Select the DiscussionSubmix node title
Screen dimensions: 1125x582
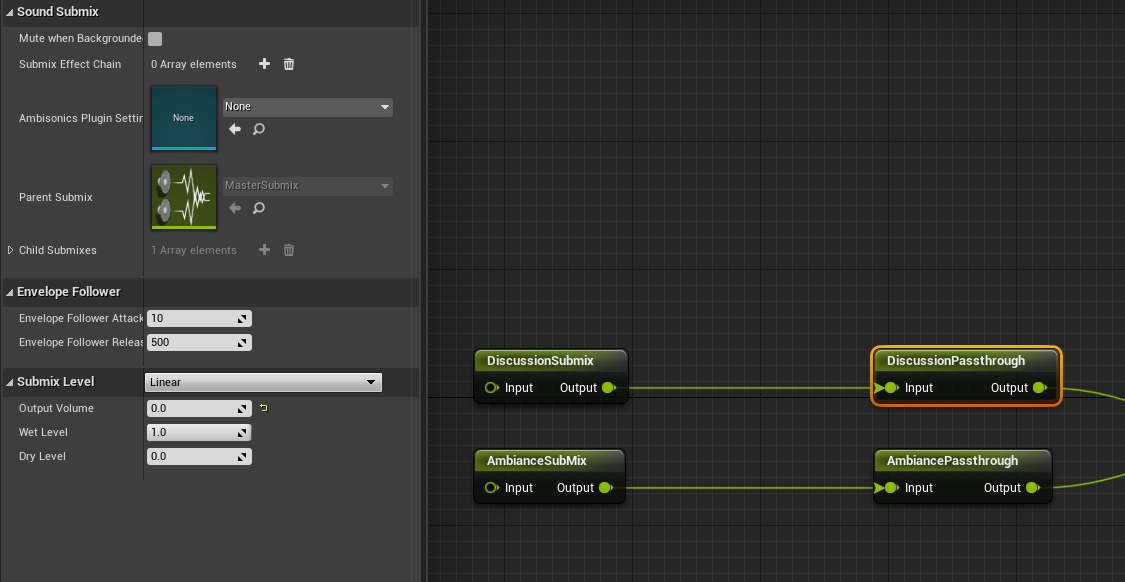(x=540, y=360)
